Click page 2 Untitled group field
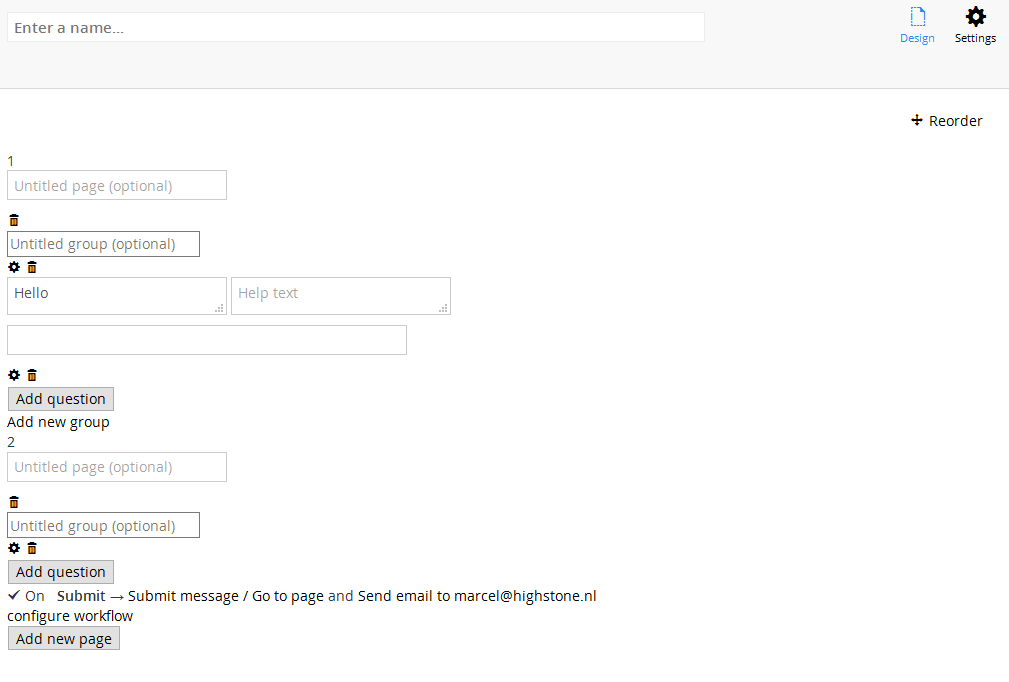The width and height of the screenshot is (1009, 682). 104,525
